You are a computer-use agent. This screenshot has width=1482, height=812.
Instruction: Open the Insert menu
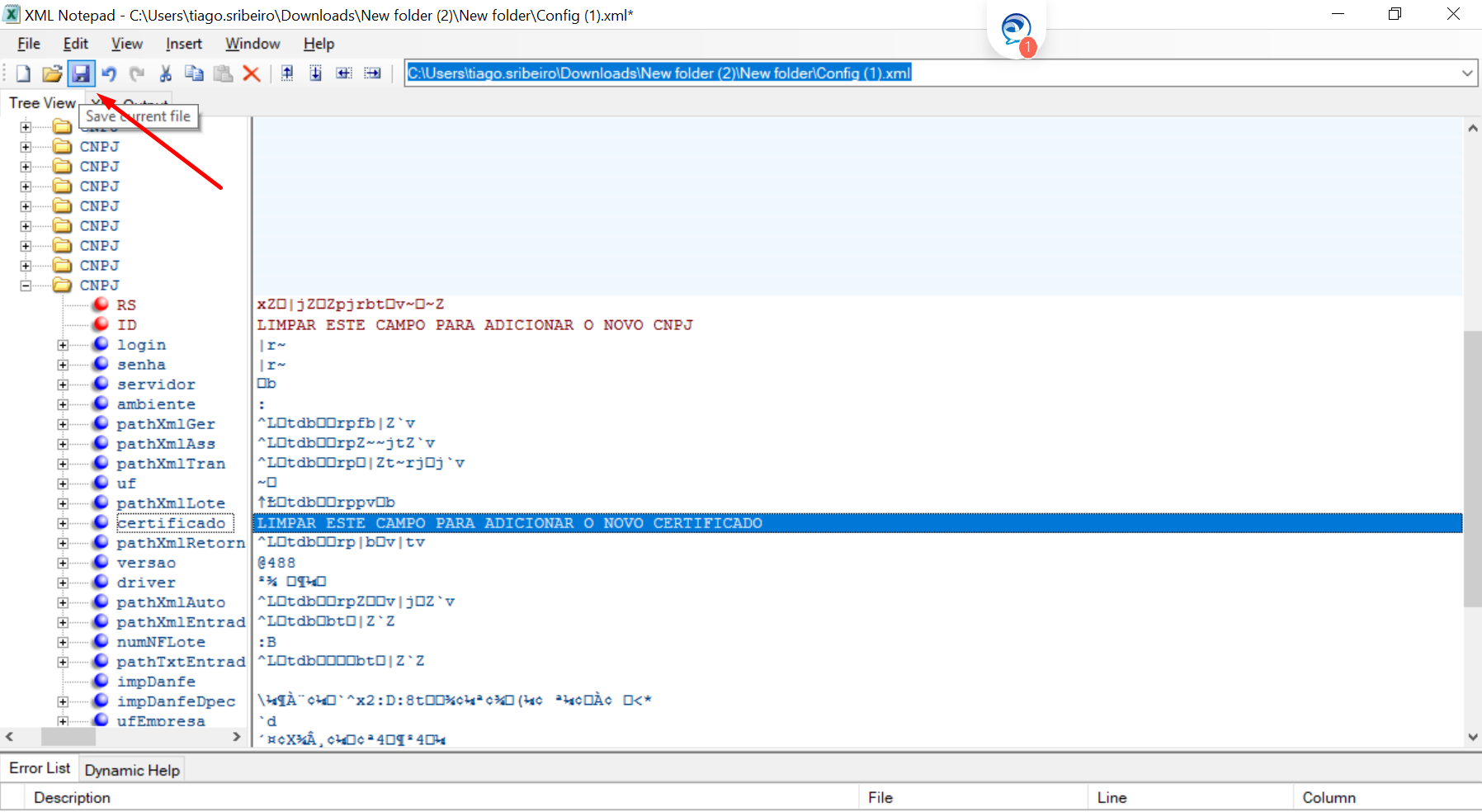tap(184, 44)
